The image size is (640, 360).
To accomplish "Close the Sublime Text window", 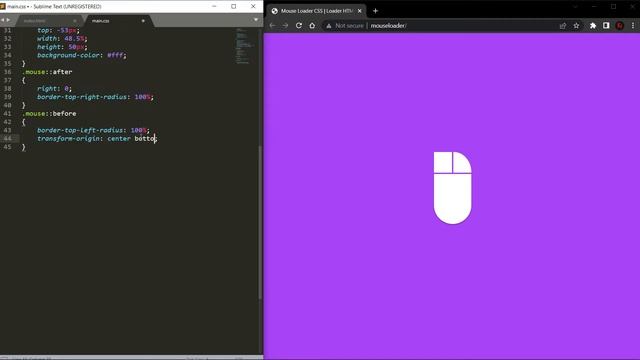I will (x=253, y=6).
